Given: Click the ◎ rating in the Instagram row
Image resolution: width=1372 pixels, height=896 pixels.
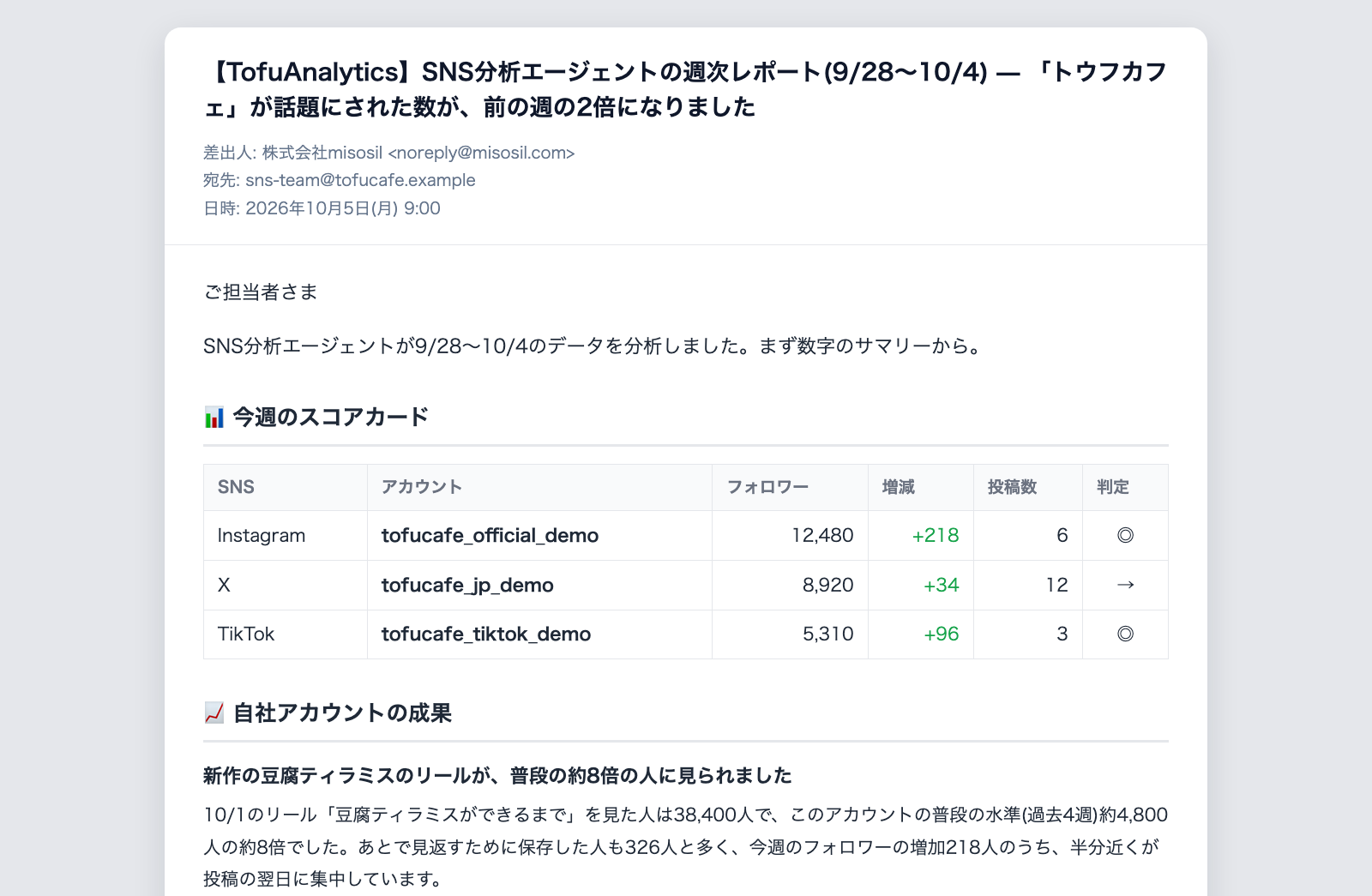Looking at the screenshot, I should coord(1125,536).
